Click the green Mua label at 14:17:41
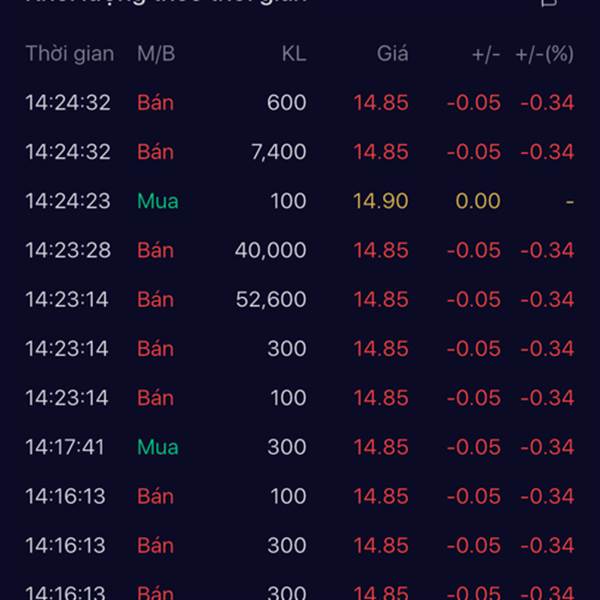This screenshot has height=600, width=600. pyautogui.click(x=157, y=447)
